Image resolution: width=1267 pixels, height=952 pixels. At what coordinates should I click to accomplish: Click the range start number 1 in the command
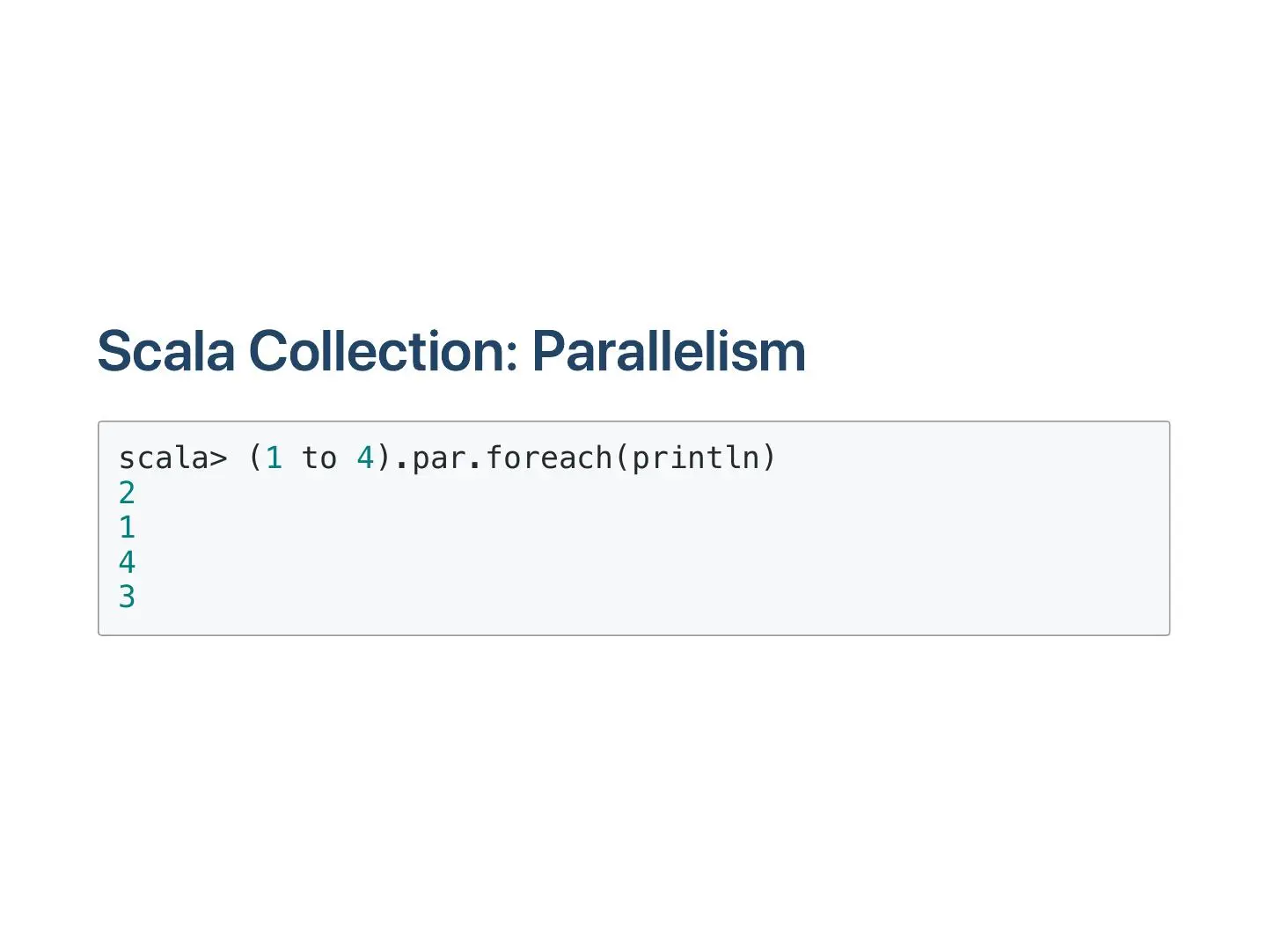tap(275, 458)
